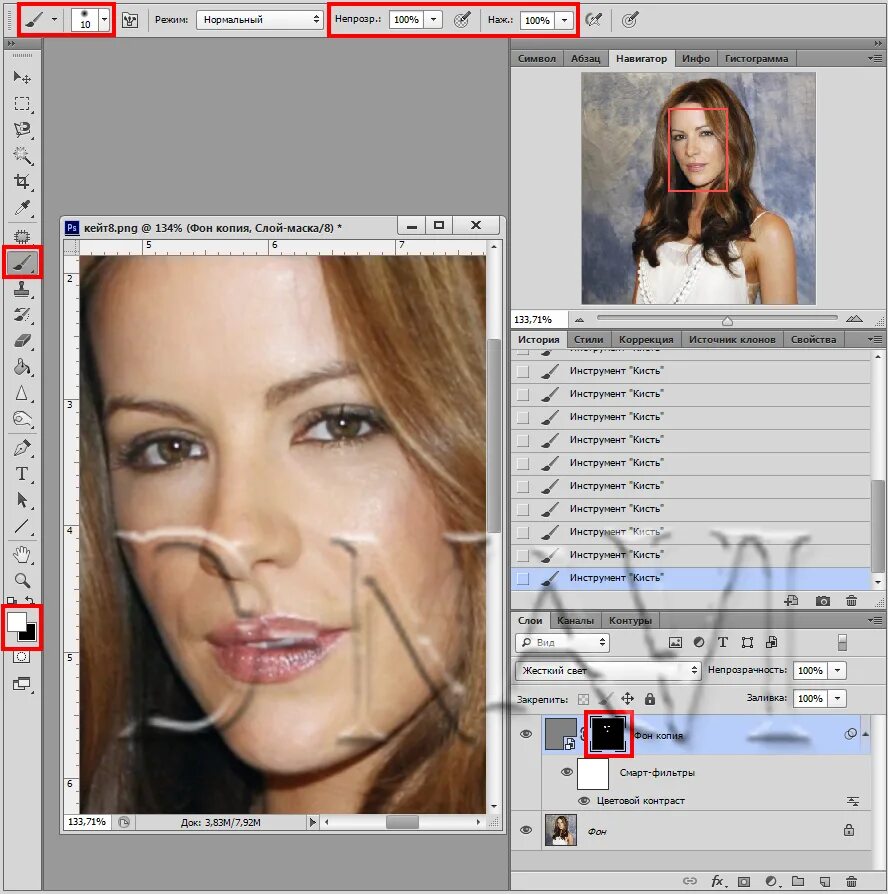Click foreground white color swatch
This screenshot has height=894, width=888.
pos(15,621)
